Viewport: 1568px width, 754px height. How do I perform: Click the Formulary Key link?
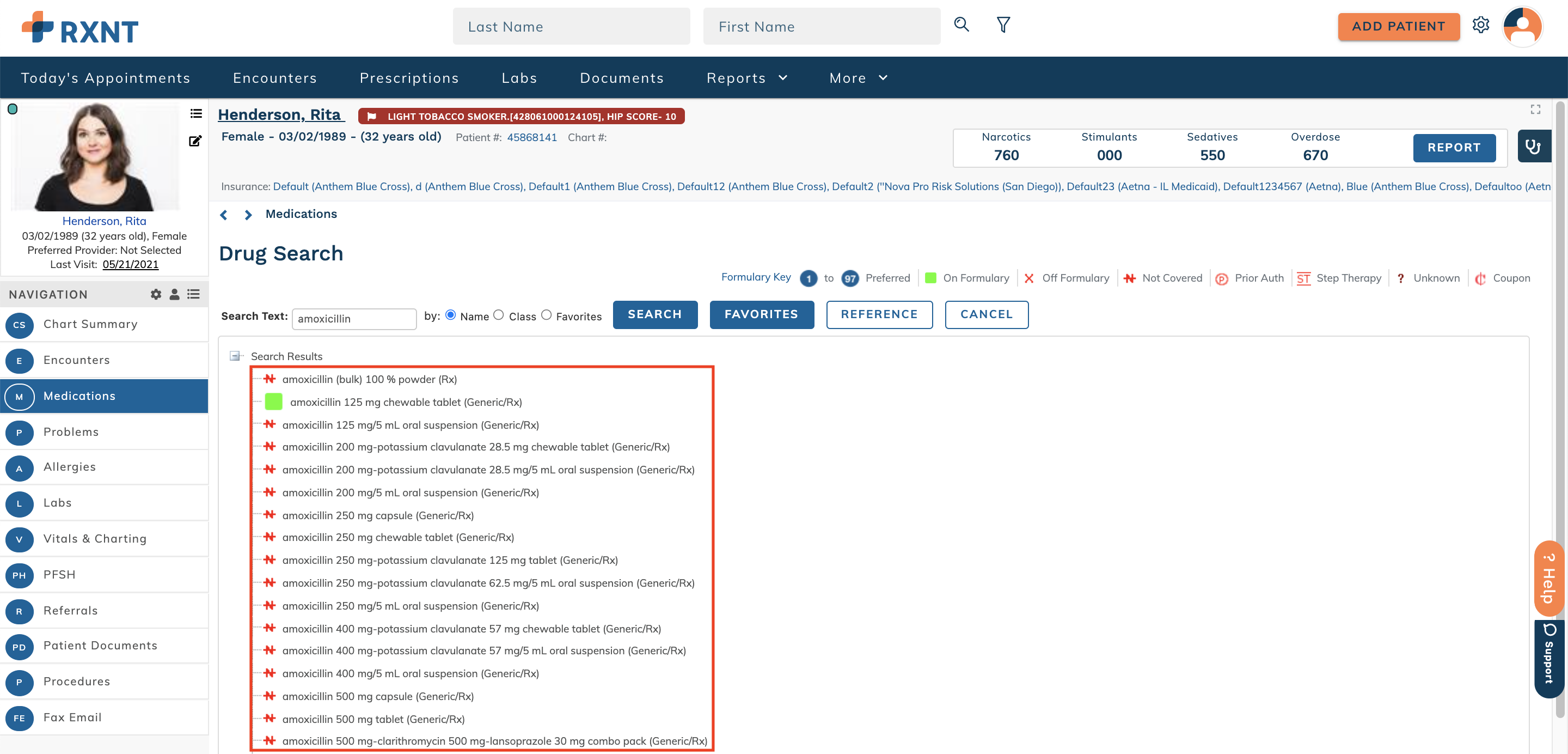[x=755, y=277]
